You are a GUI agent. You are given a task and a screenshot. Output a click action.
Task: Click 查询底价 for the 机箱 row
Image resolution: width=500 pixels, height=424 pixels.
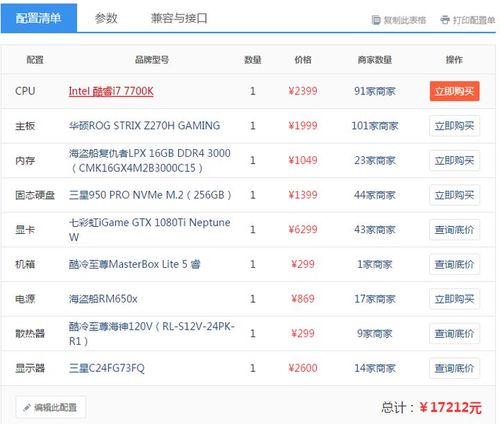454,264
